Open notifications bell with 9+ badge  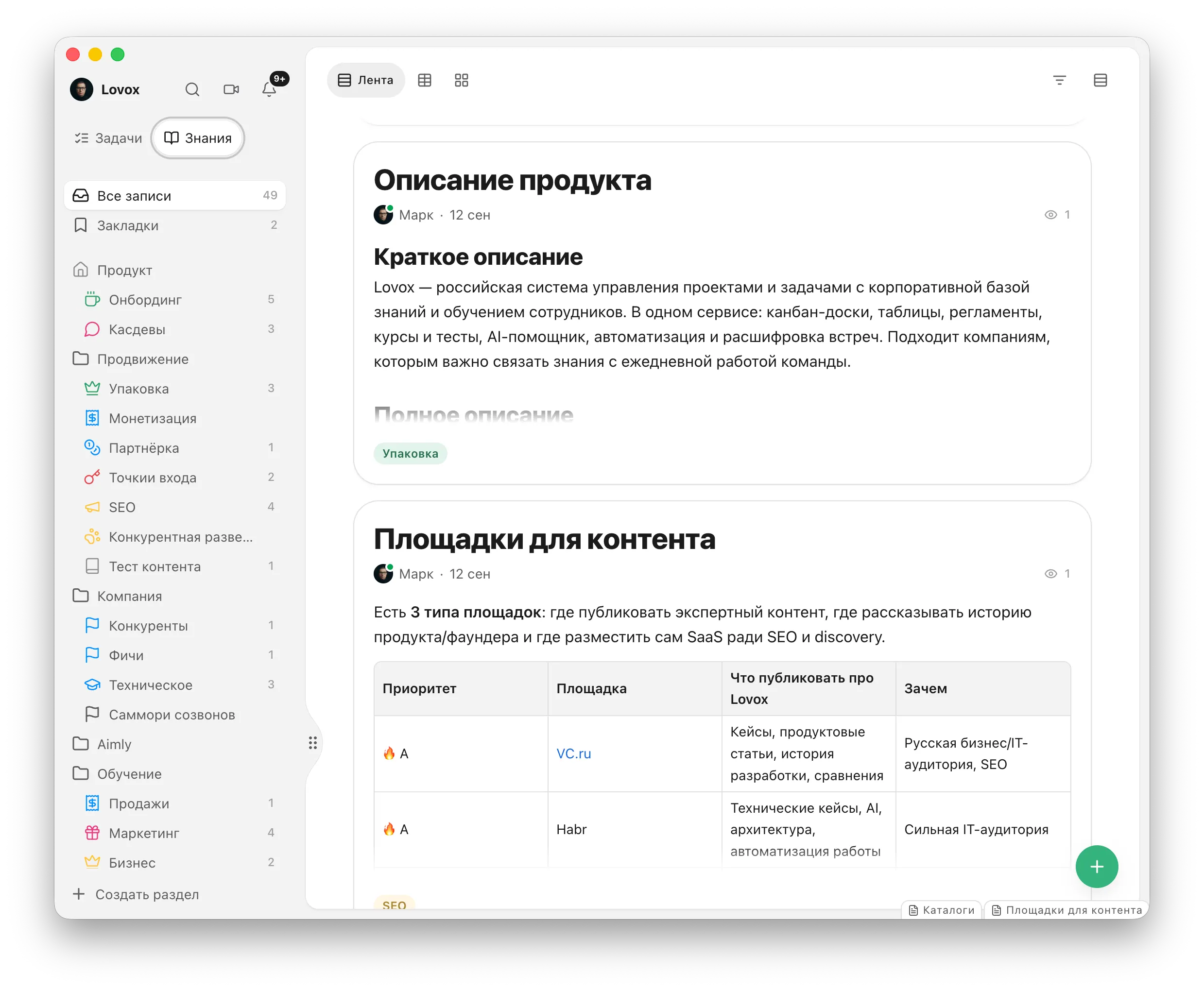270,89
